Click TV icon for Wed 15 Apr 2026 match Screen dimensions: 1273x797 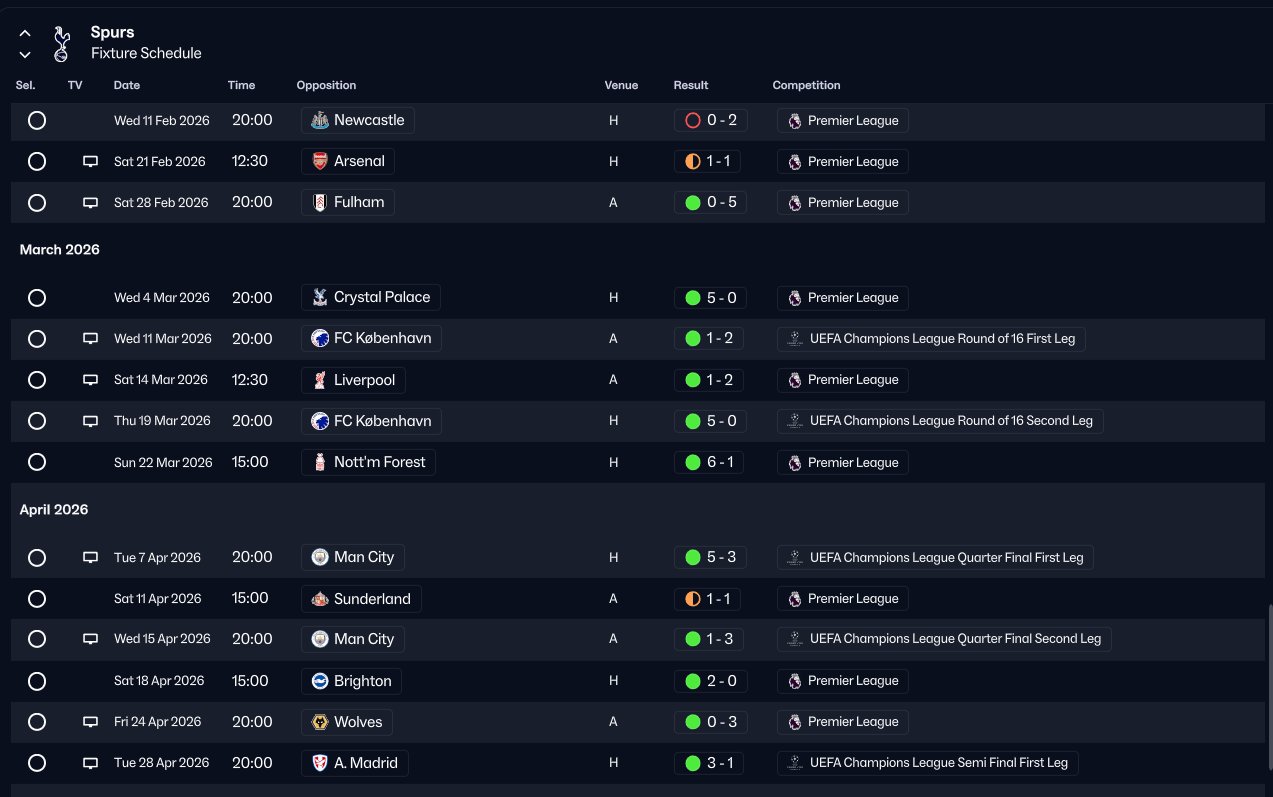coord(90,639)
